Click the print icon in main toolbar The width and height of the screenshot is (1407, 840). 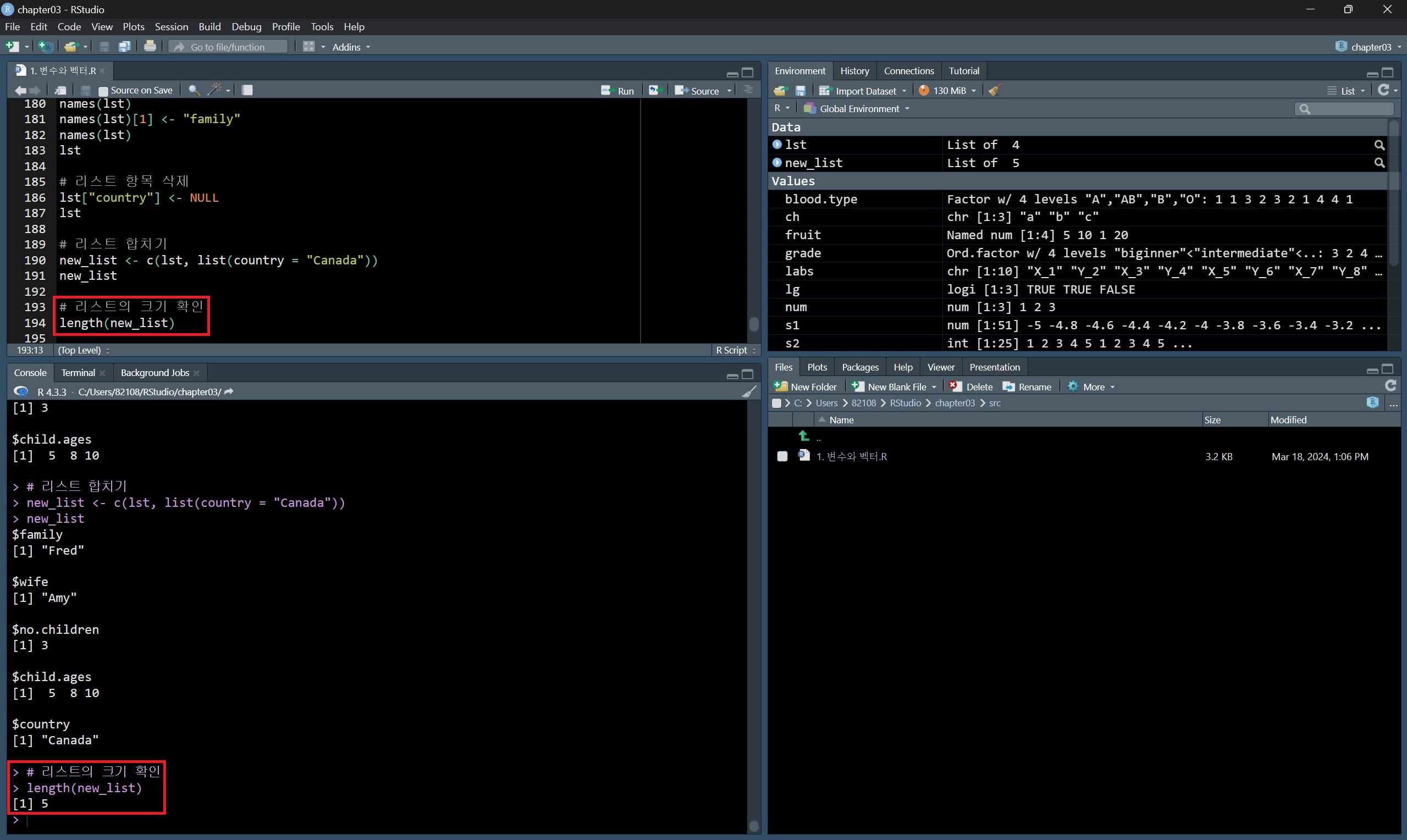(150, 46)
